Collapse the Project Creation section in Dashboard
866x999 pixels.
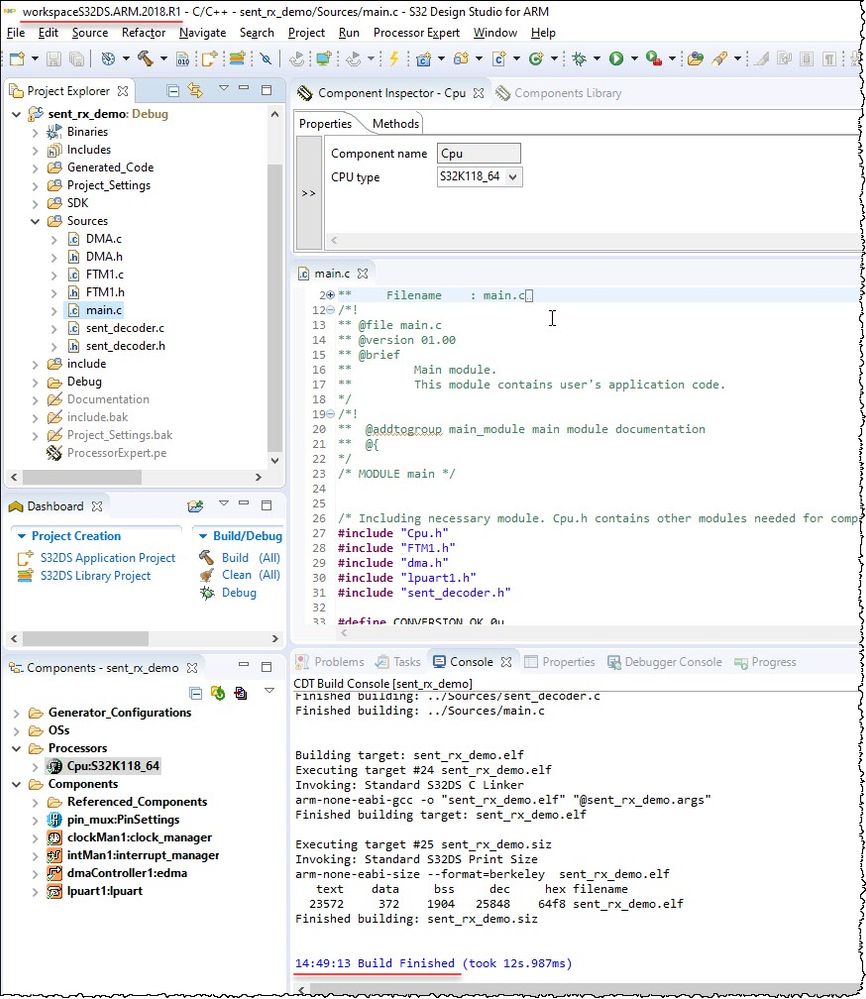(x=22, y=536)
